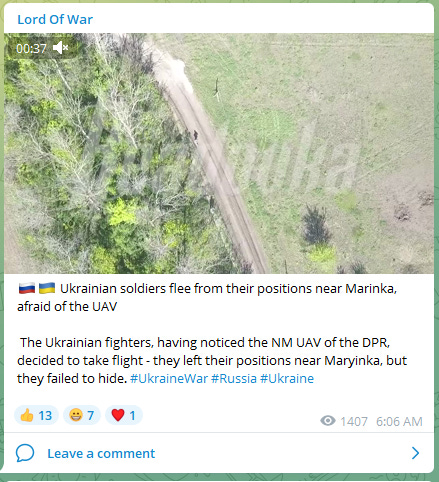Click the Russian flag emoji
This screenshot has height=482, width=439.
pos(27,288)
